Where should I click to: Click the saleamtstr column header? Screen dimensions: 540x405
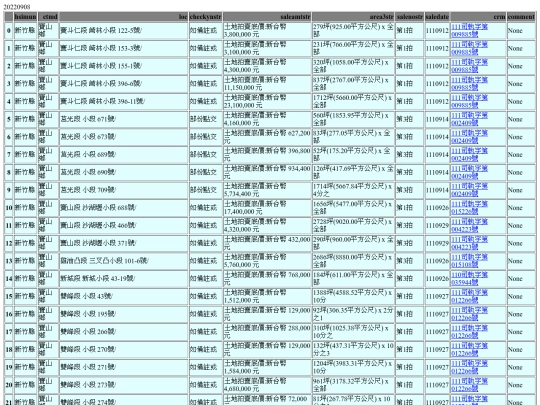click(x=267, y=17)
